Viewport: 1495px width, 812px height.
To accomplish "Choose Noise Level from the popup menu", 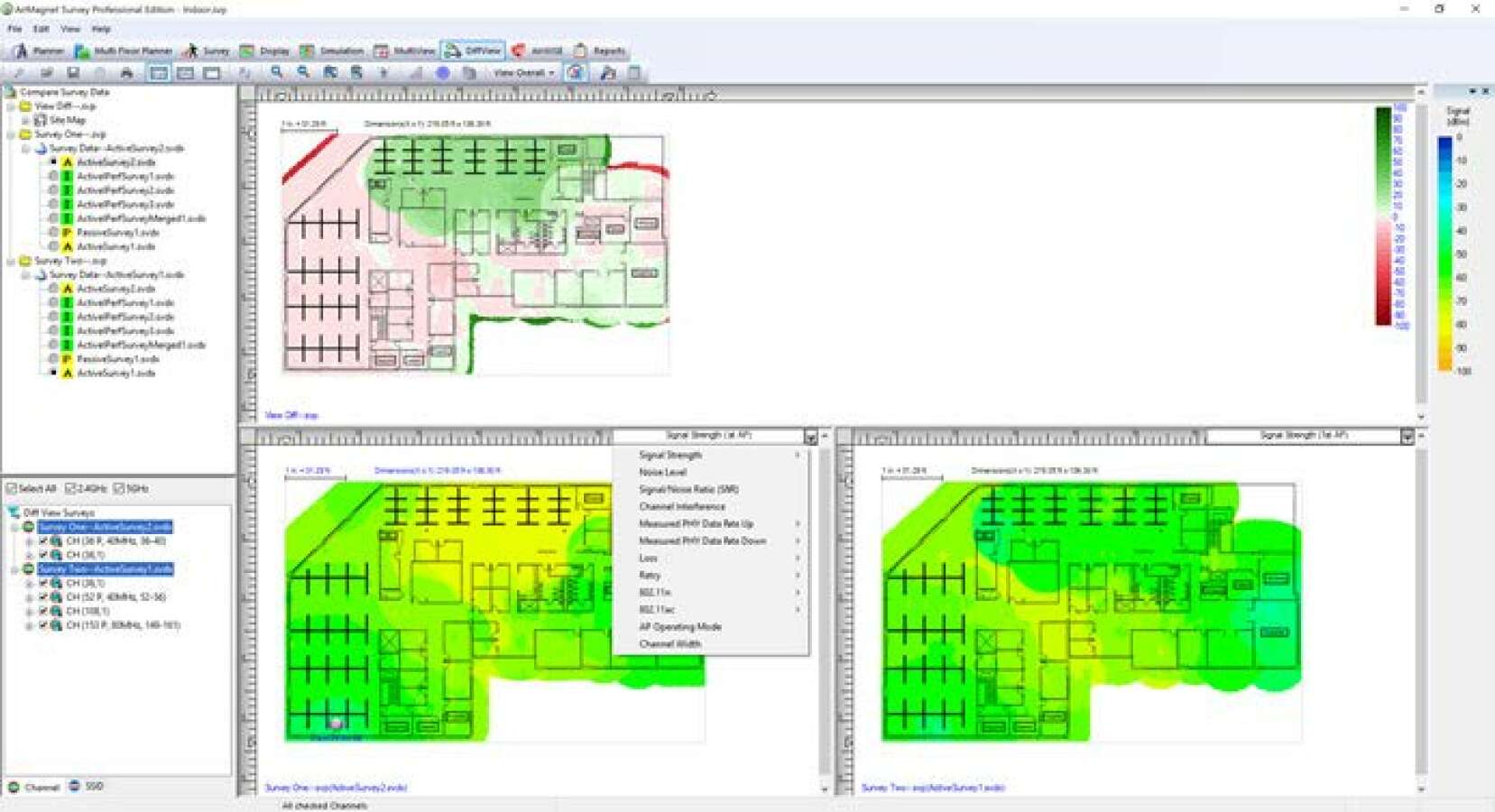I will (x=710, y=472).
